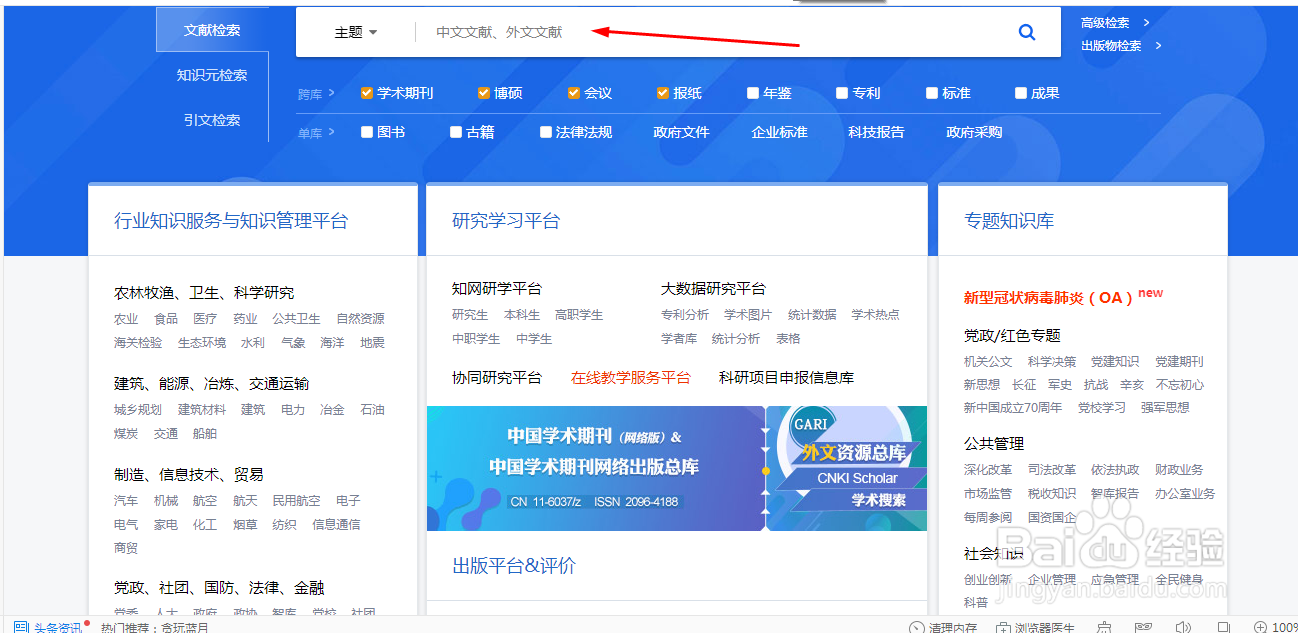Viewport: 1298px width, 633px height.
Task: Click the sound speaker icon in status bar
Action: coord(1184,627)
